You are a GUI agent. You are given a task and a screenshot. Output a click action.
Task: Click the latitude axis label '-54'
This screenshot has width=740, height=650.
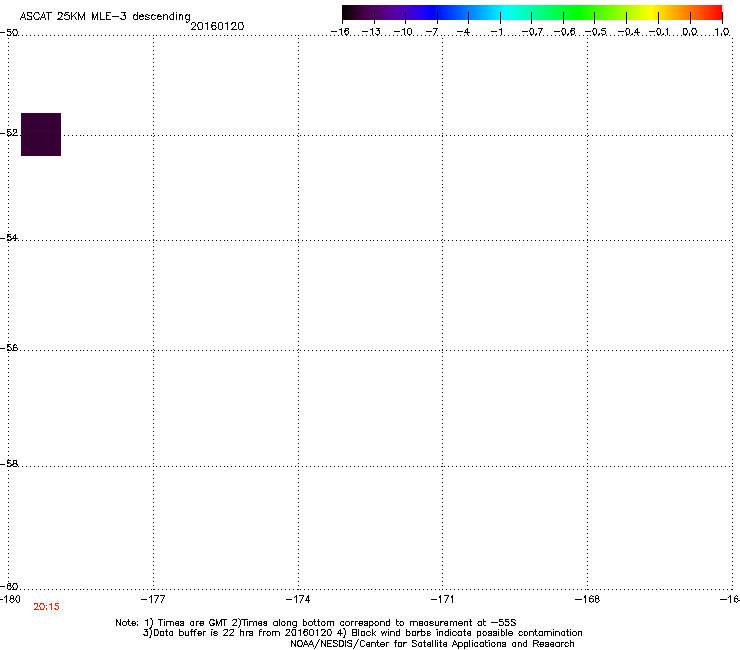tap(9, 237)
